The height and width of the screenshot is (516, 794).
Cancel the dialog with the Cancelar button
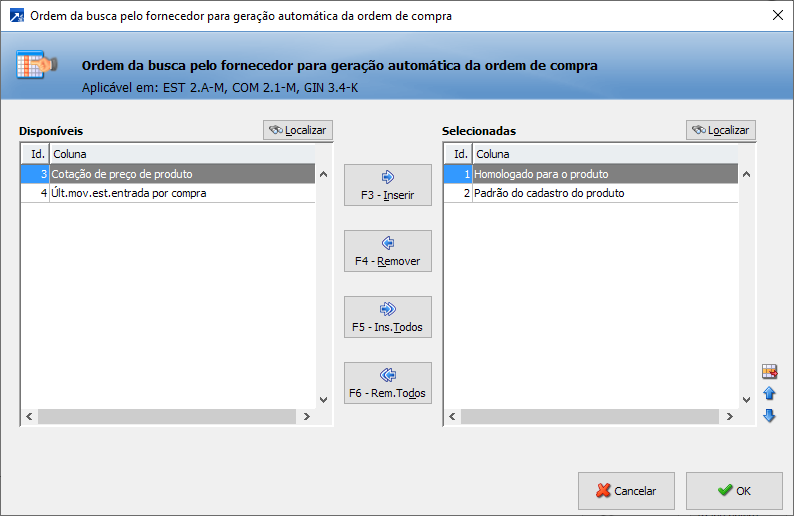[626, 491]
